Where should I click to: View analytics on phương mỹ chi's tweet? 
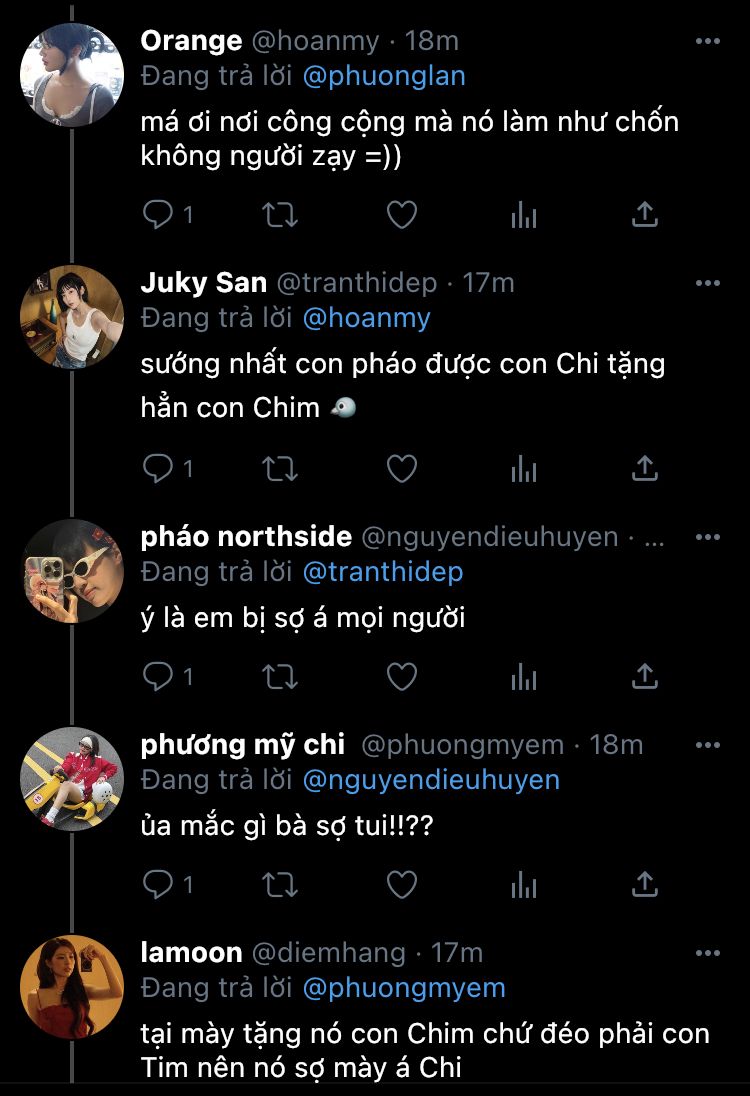pyautogui.click(x=524, y=885)
